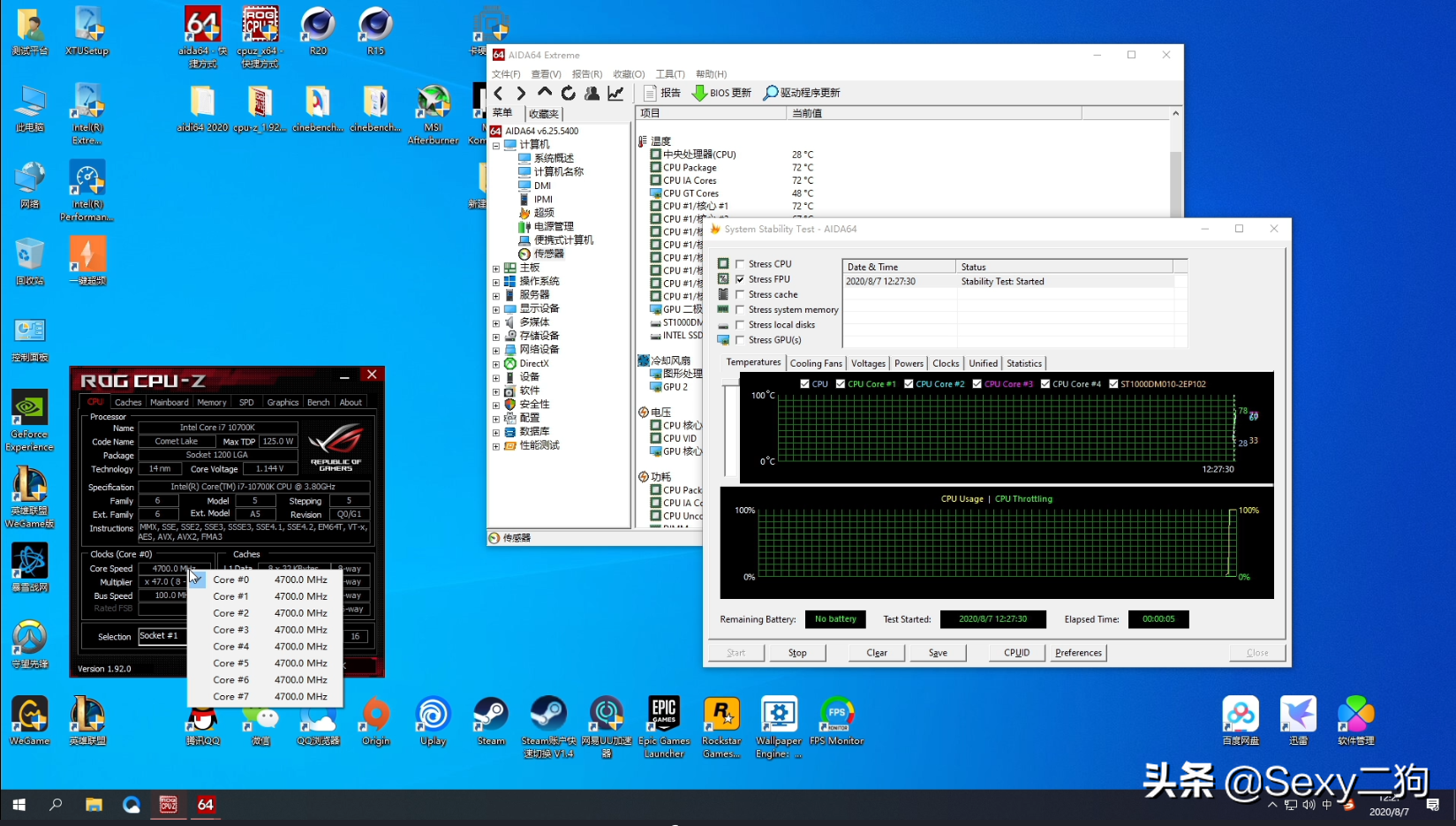Screen dimensions: 1456x826
Task: Click AIDA64 toolbar user favorites icon
Action: click(592, 93)
